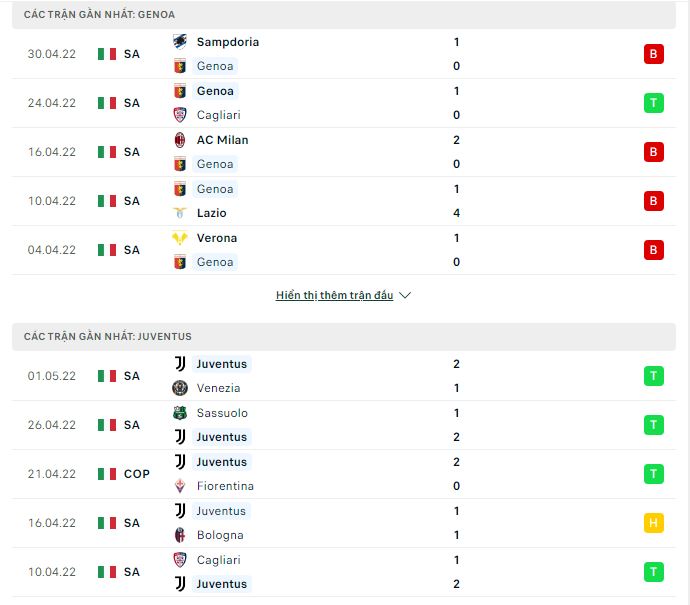Click the Bologna club crest icon
The height and width of the screenshot is (605, 690).
coord(180,535)
